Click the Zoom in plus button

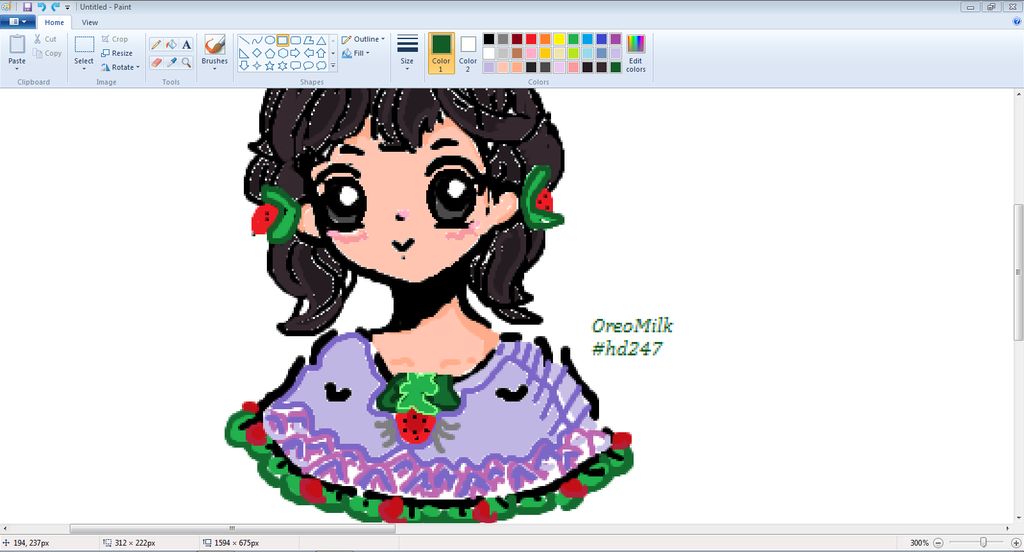pos(1016,543)
